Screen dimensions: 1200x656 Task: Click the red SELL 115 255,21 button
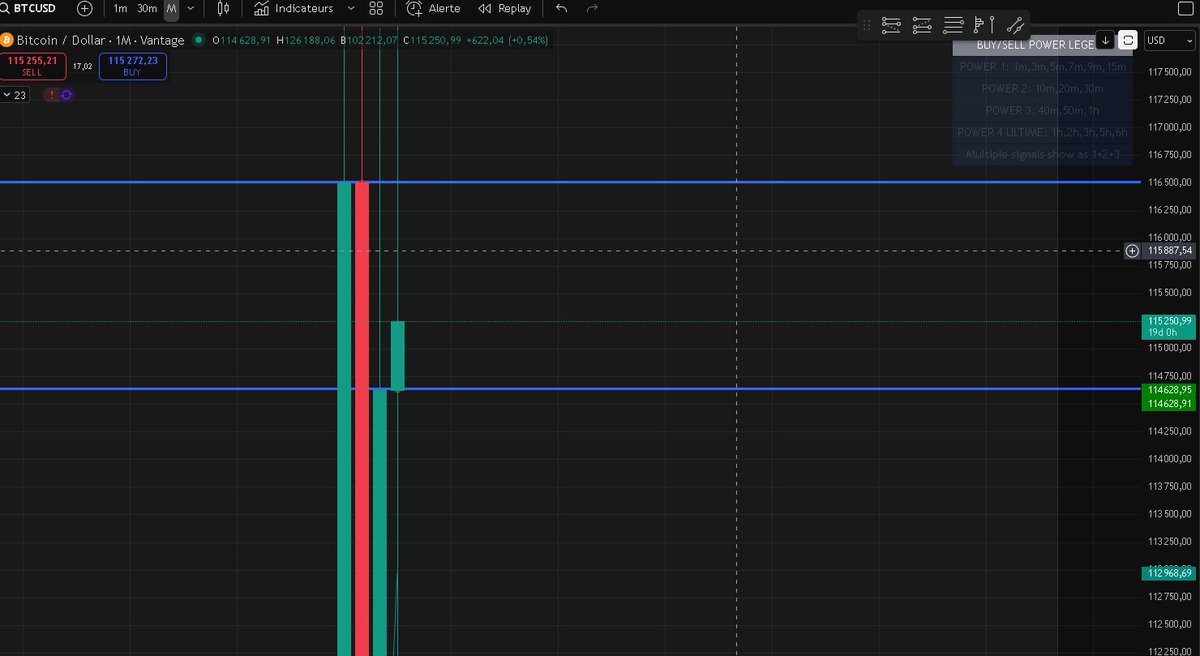pyautogui.click(x=32, y=66)
